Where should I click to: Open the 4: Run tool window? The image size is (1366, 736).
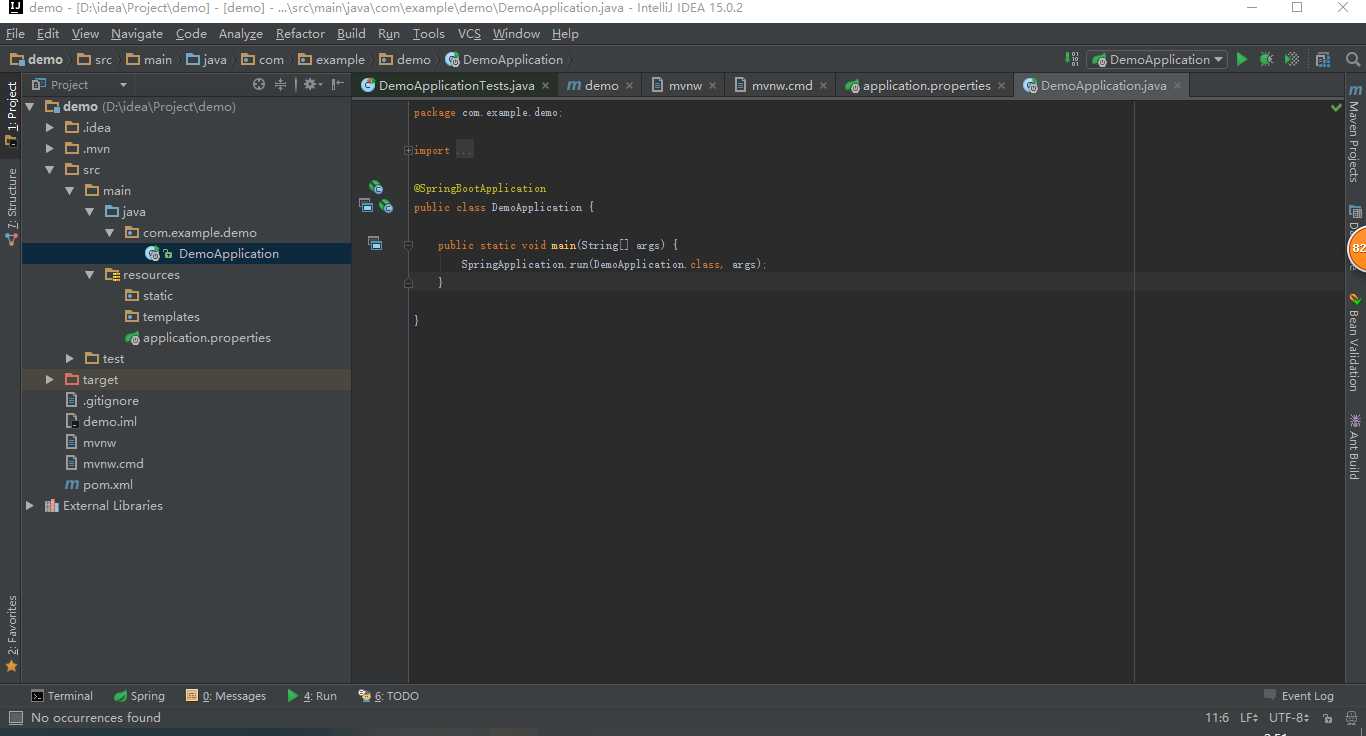[x=312, y=696]
